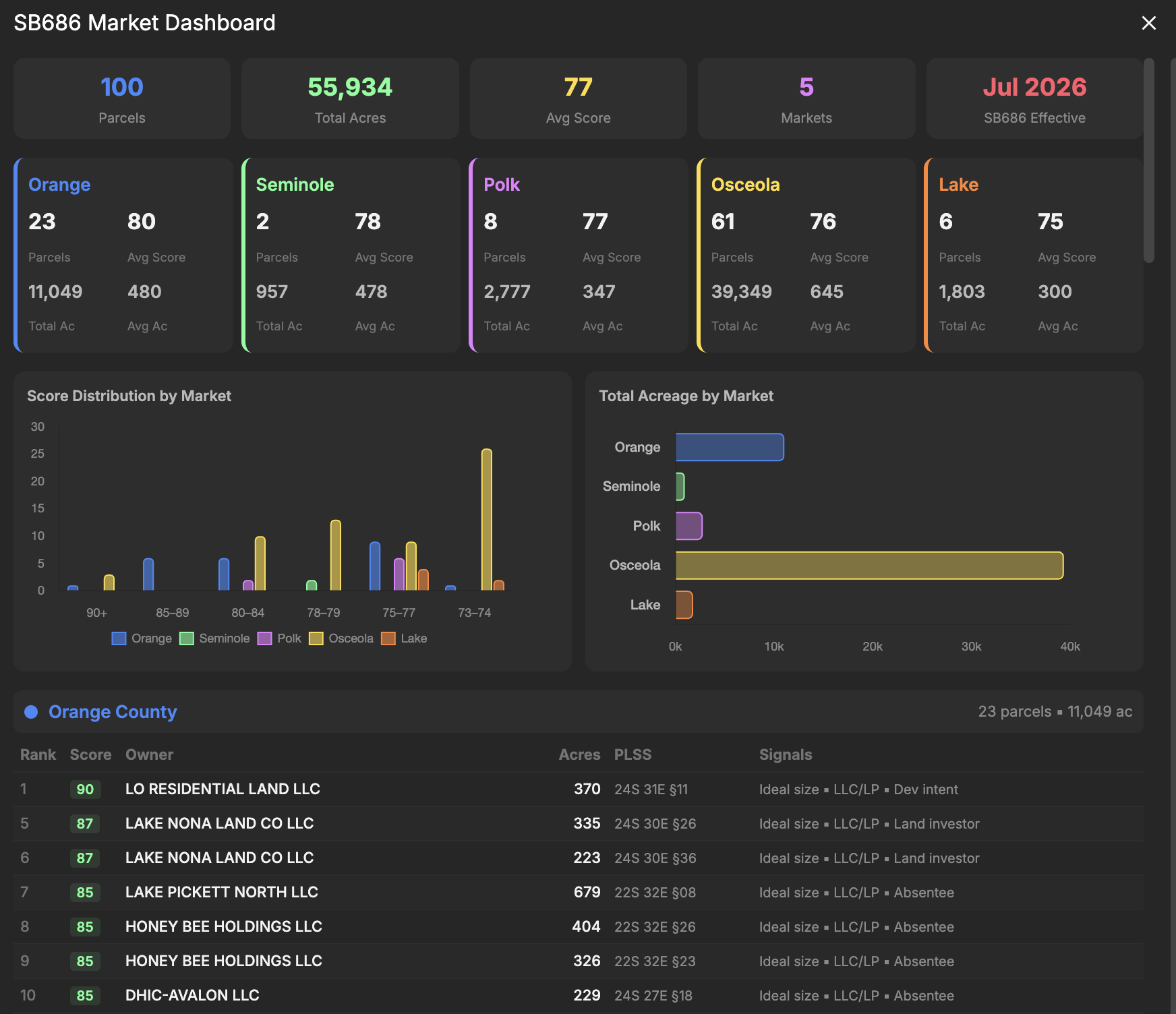
Task: Click the SB686 Market Dashboard title
Action: (x=144, y=23)
